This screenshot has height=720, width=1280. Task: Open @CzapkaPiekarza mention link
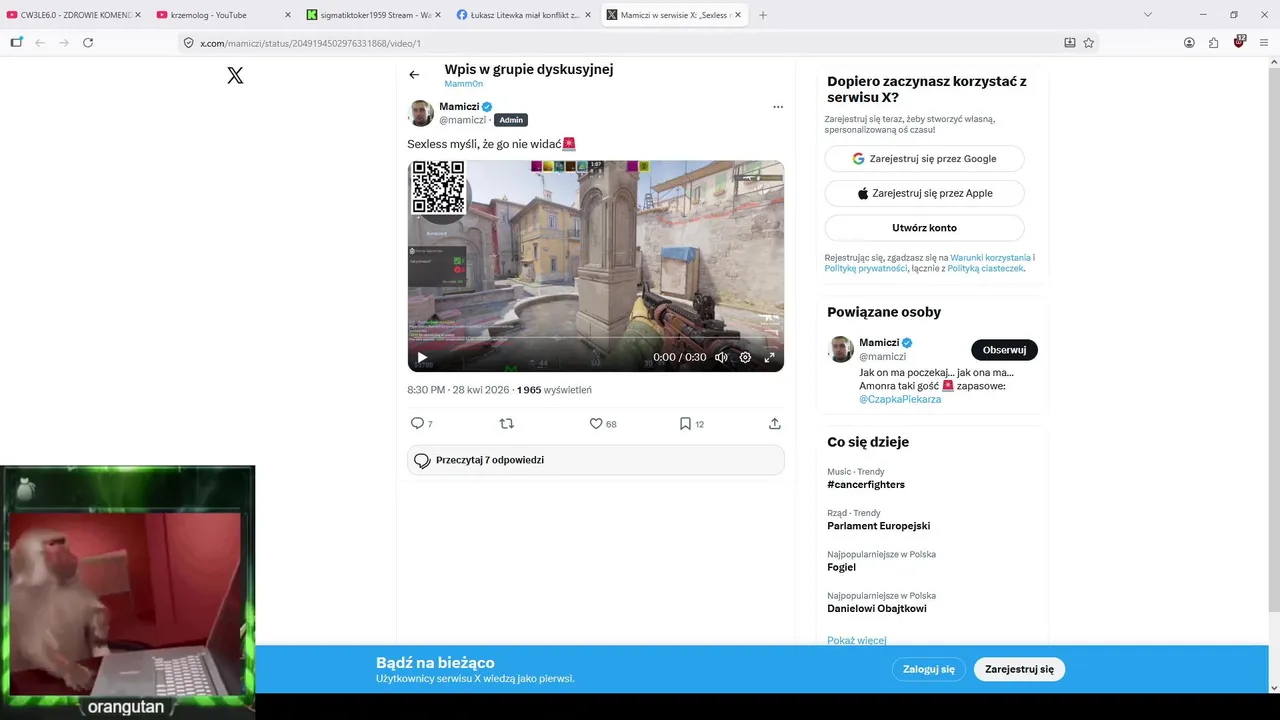pyautogui.click(x=900, y=399)
